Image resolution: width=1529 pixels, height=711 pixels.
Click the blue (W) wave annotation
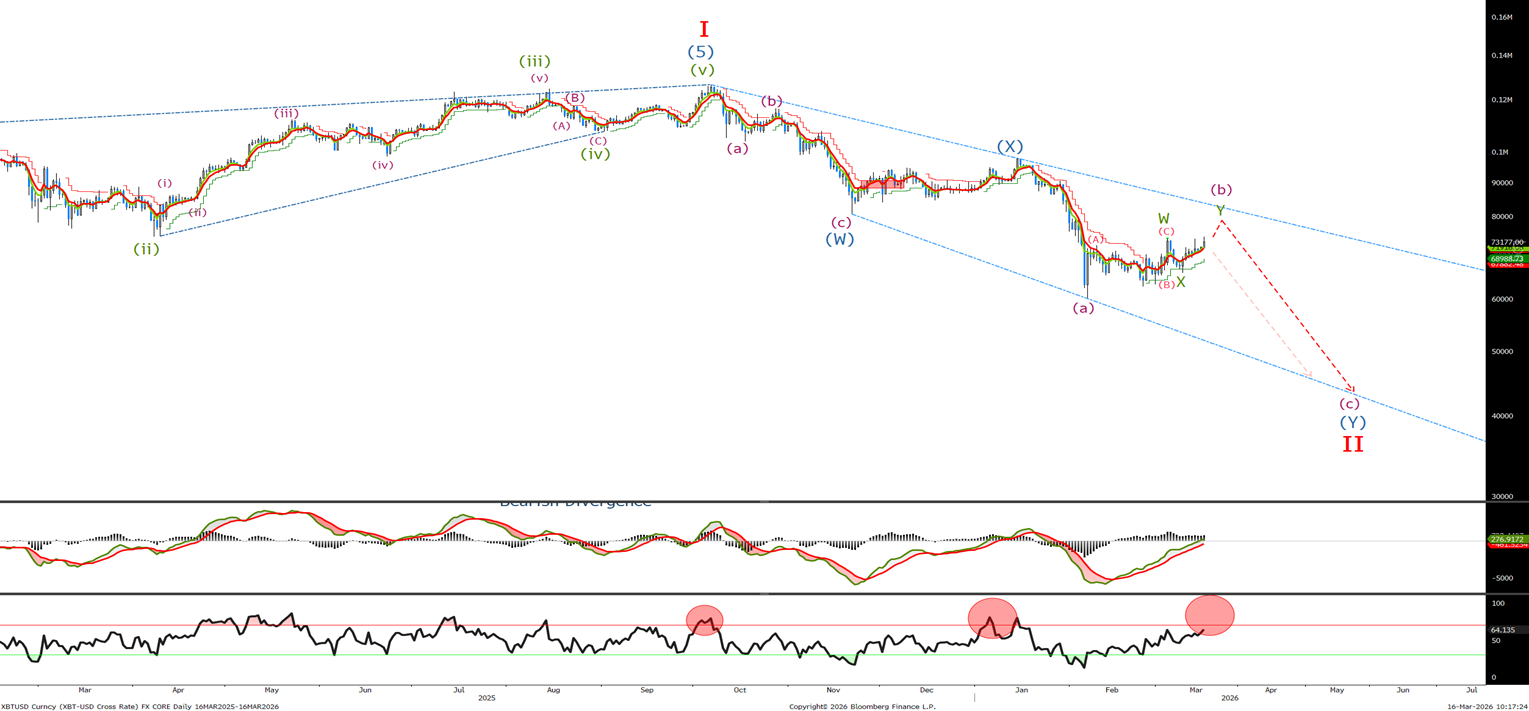point(839,239)
